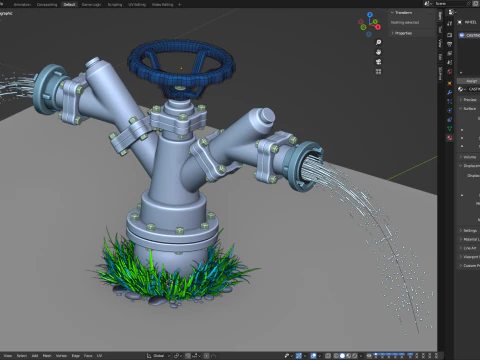This screenshot has width=480, height=360.
Task: Click the Render properties tab icon
Action: click(x=450, y=35)
